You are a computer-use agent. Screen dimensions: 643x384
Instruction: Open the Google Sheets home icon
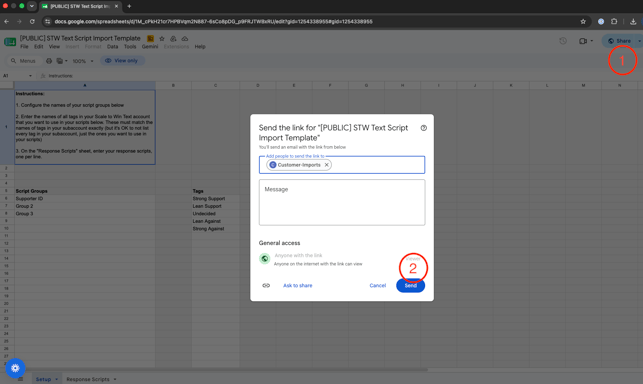pos(10,41)
